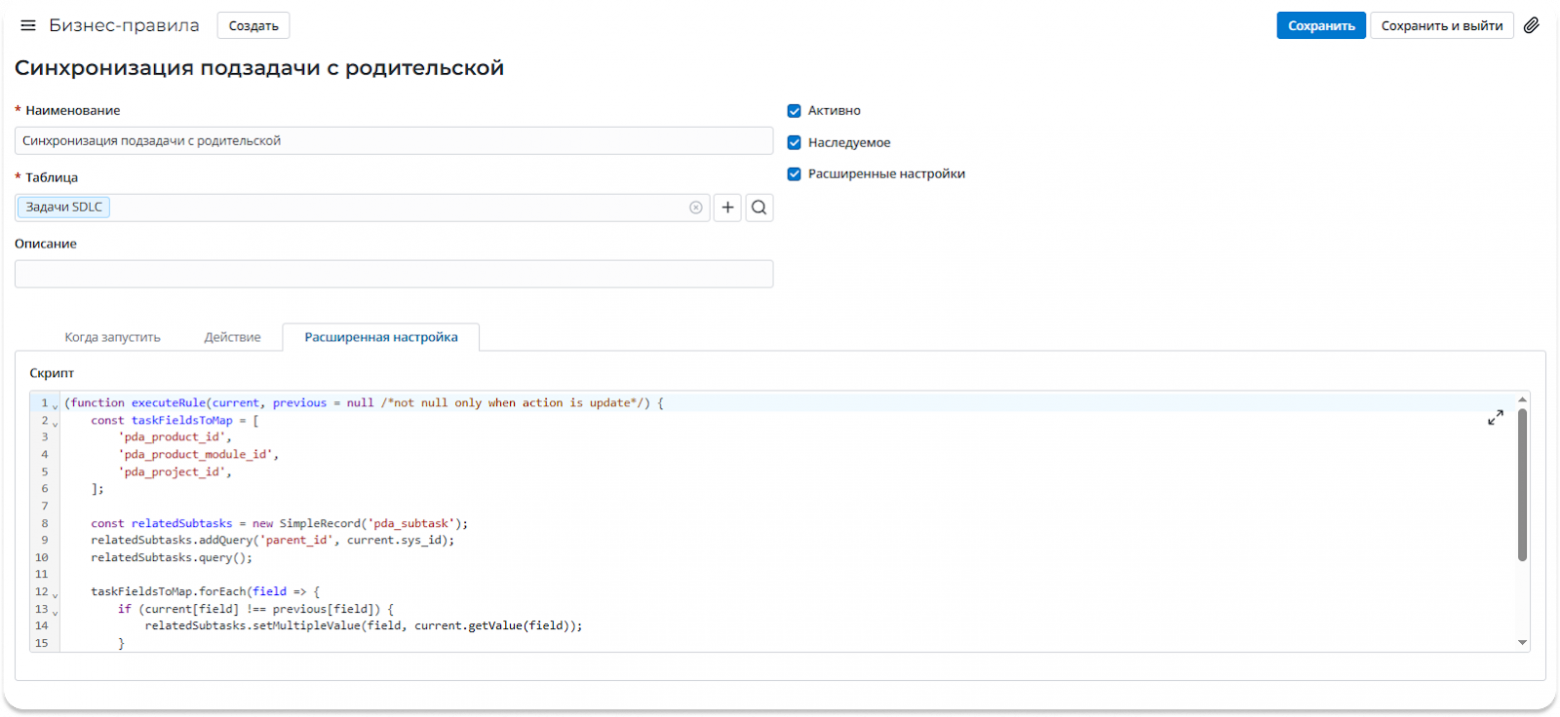Click the 'Создать' button
Screen dimensions: 1560x717
[253, 25]
